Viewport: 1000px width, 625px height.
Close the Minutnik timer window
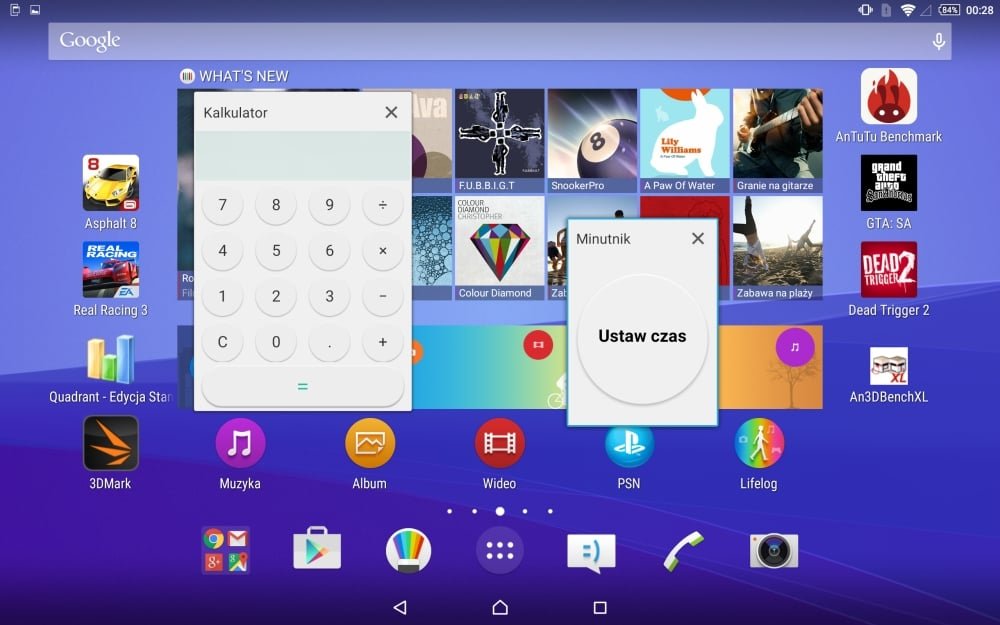pos(698,239)
